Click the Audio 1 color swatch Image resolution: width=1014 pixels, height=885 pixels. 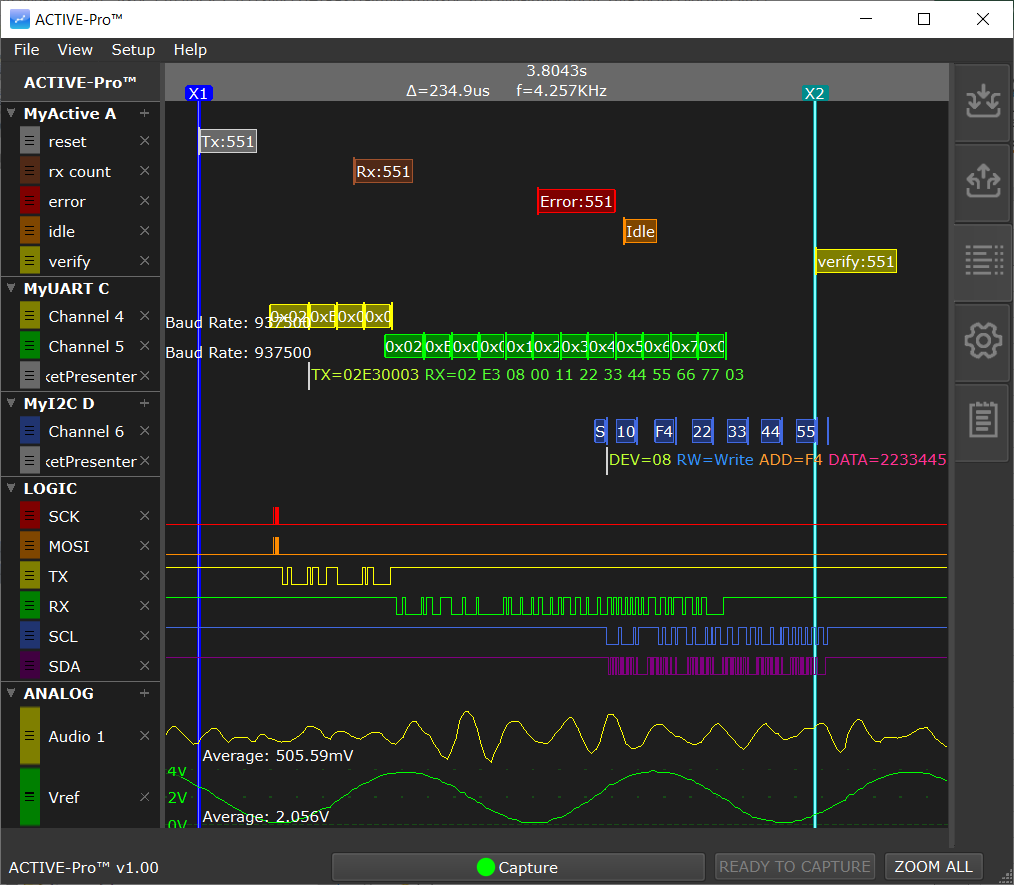(x=28, y=736)
